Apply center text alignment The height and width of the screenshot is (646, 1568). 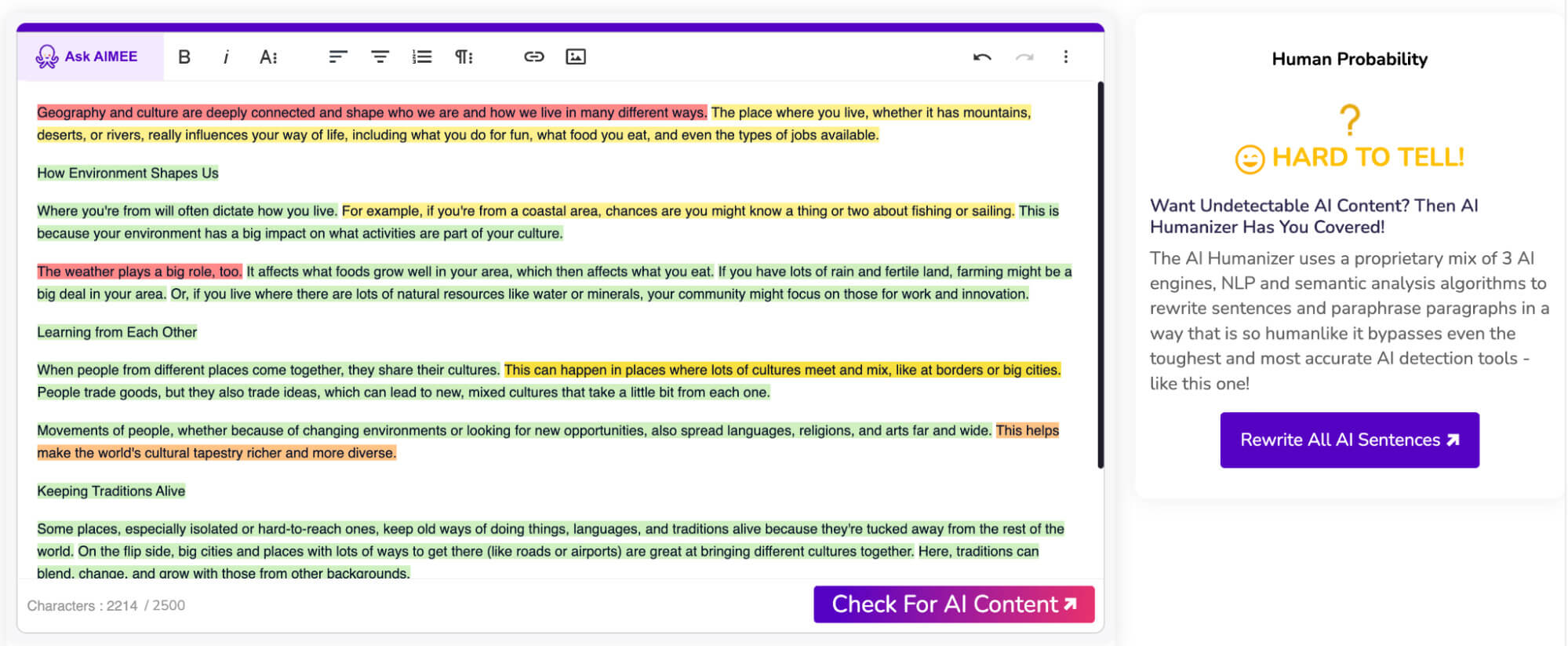tap(380, 57)
